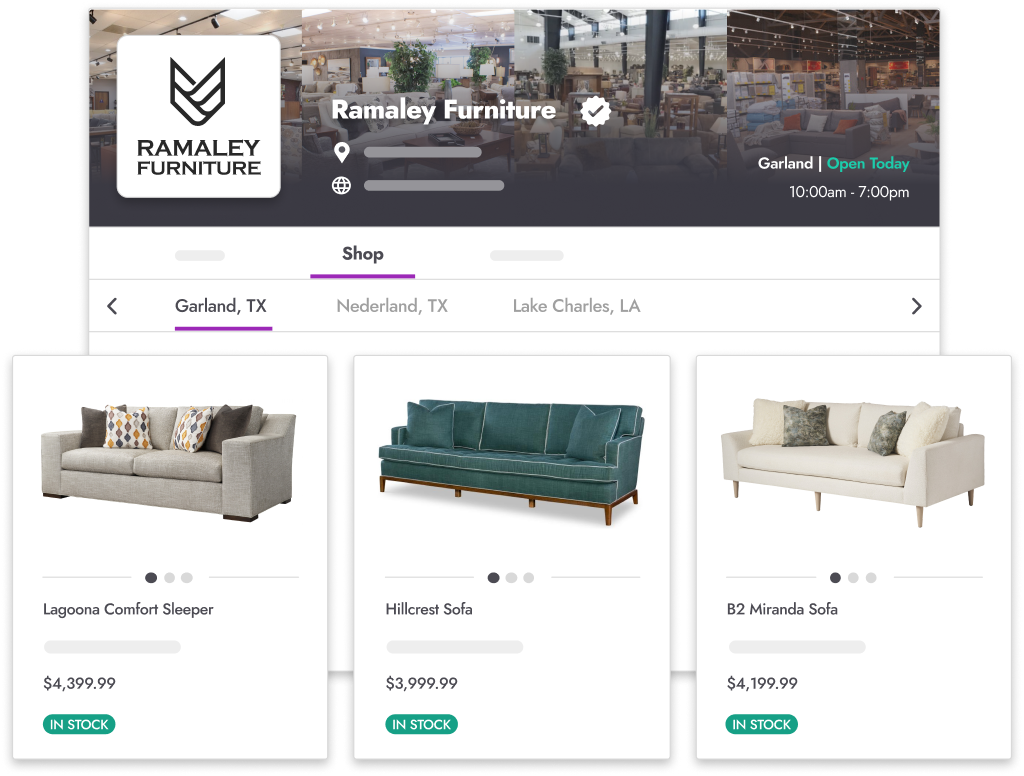The image size is (1024, 776).
Task: Switch to the Lake Charles, LA location tab
Action: coord(576,306)
